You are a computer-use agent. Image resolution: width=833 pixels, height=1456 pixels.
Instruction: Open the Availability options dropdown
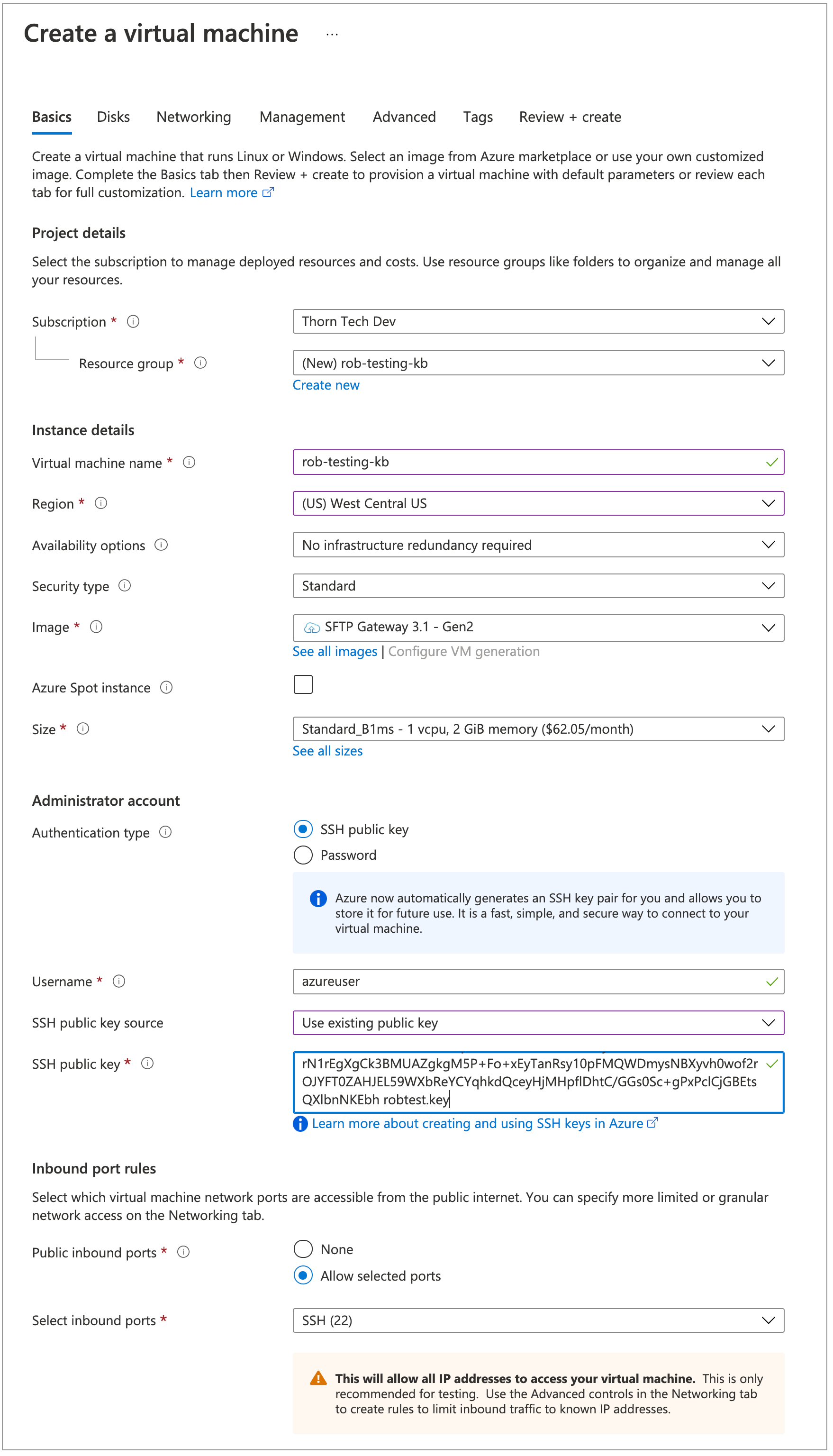click(538, 545)
